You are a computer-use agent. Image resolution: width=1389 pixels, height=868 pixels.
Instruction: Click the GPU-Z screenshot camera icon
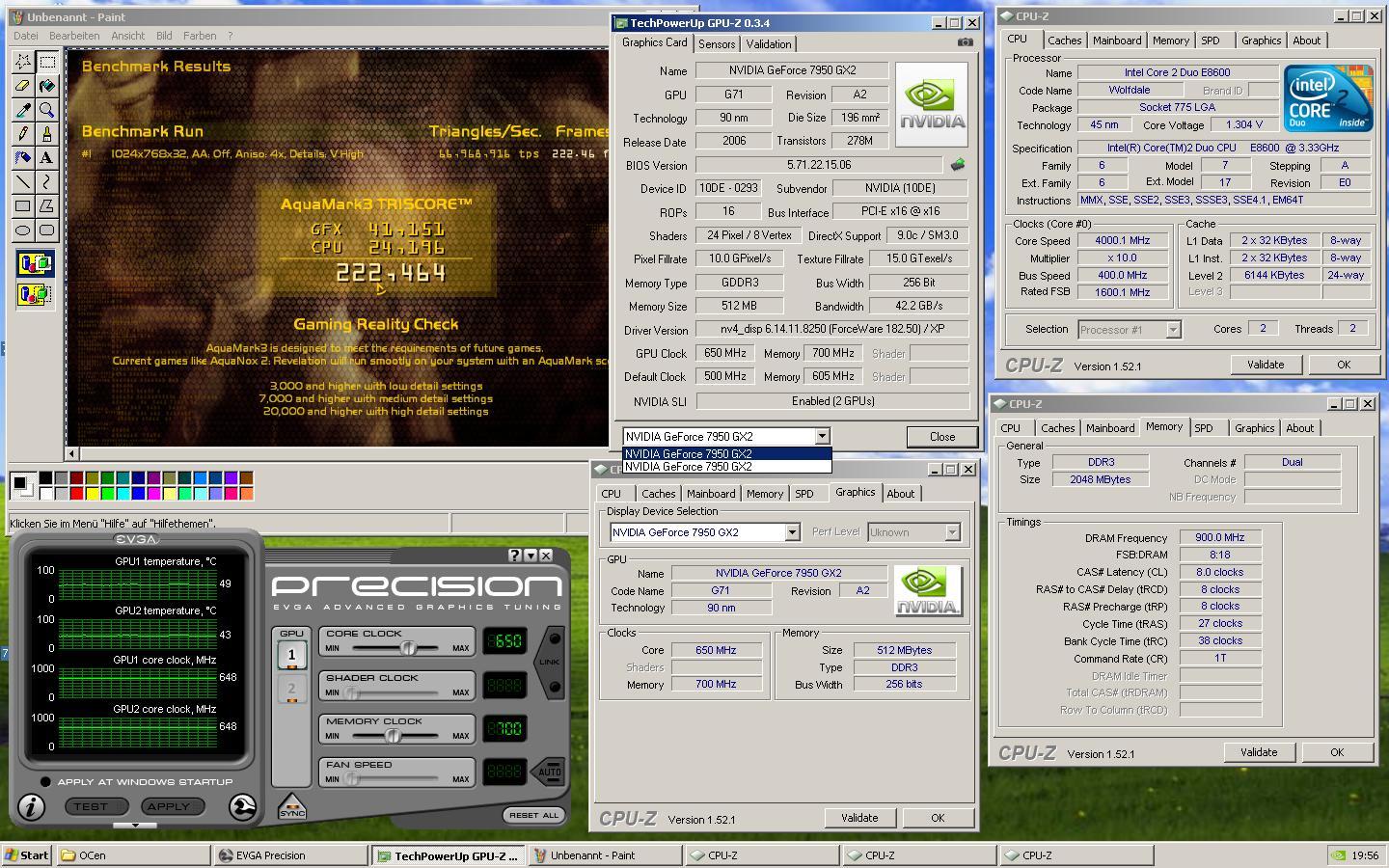[965, 42]
